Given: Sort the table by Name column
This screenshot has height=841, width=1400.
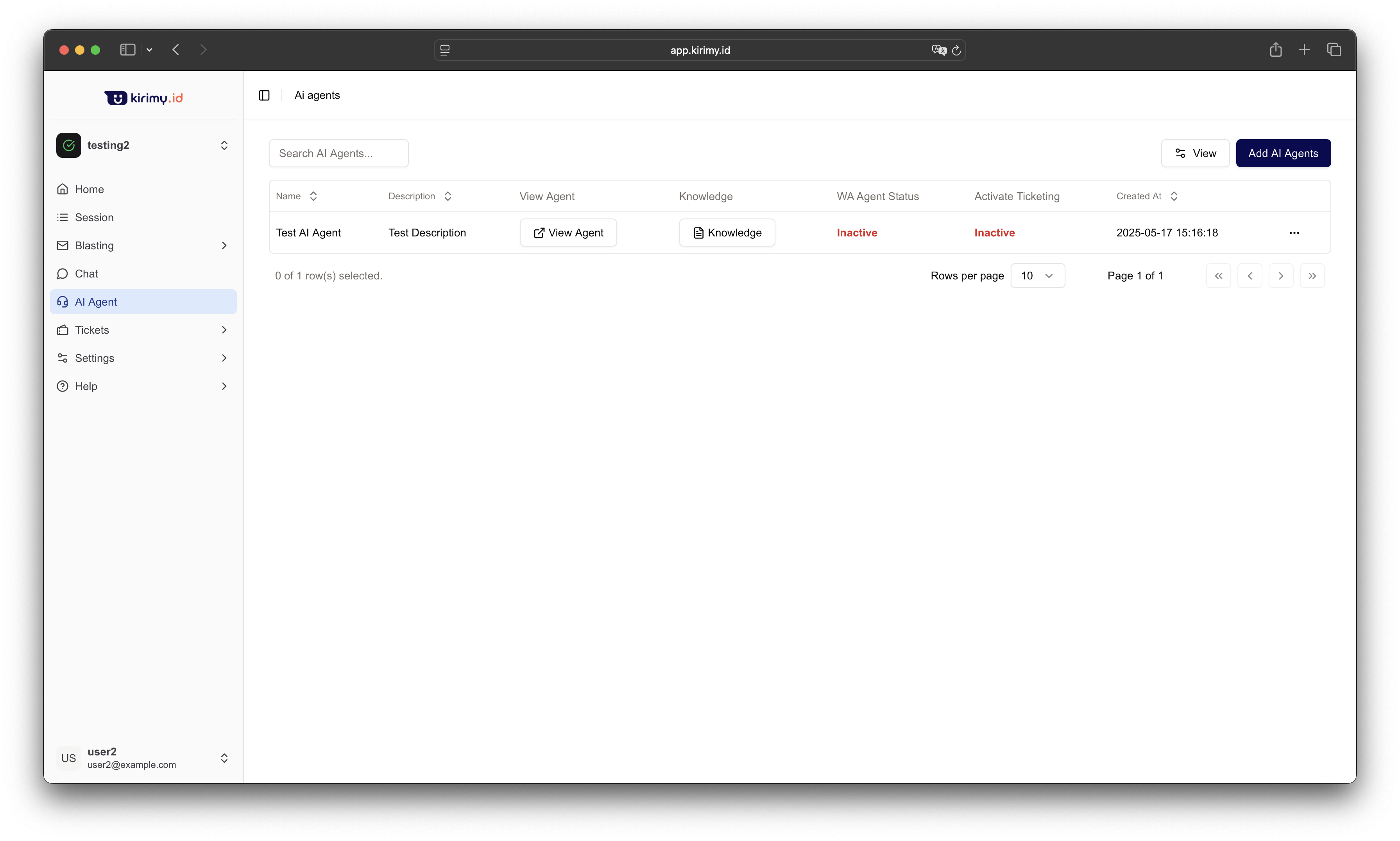Looking at the screenshot, I should (x=296, y=196).
